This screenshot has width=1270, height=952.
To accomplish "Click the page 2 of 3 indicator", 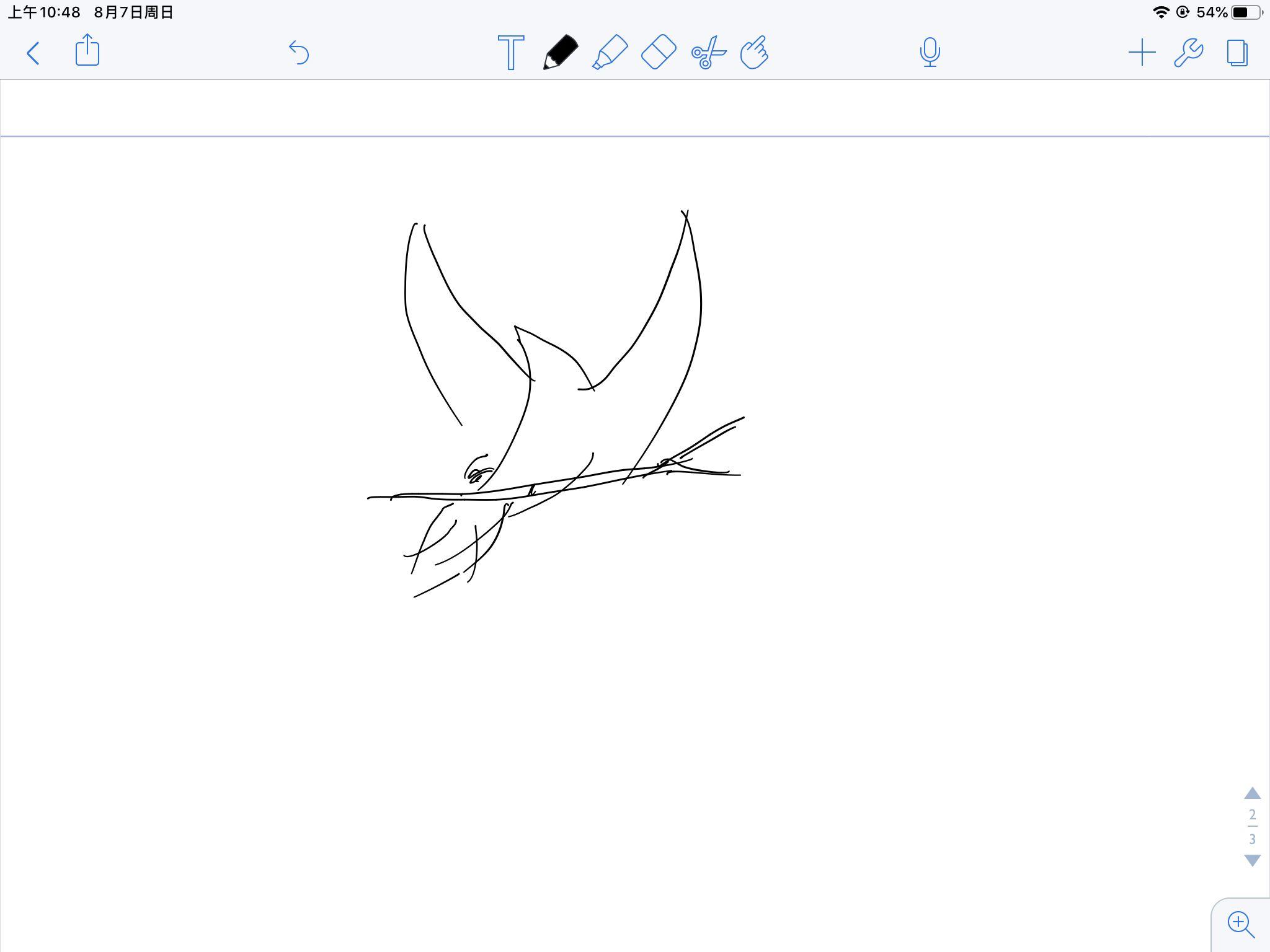I will [1253, 826].
